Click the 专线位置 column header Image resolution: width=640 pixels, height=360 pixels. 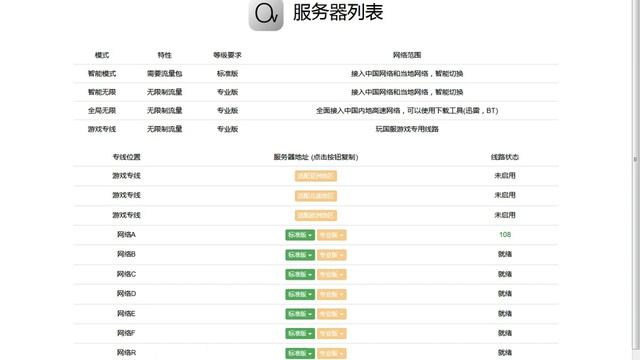127,157
